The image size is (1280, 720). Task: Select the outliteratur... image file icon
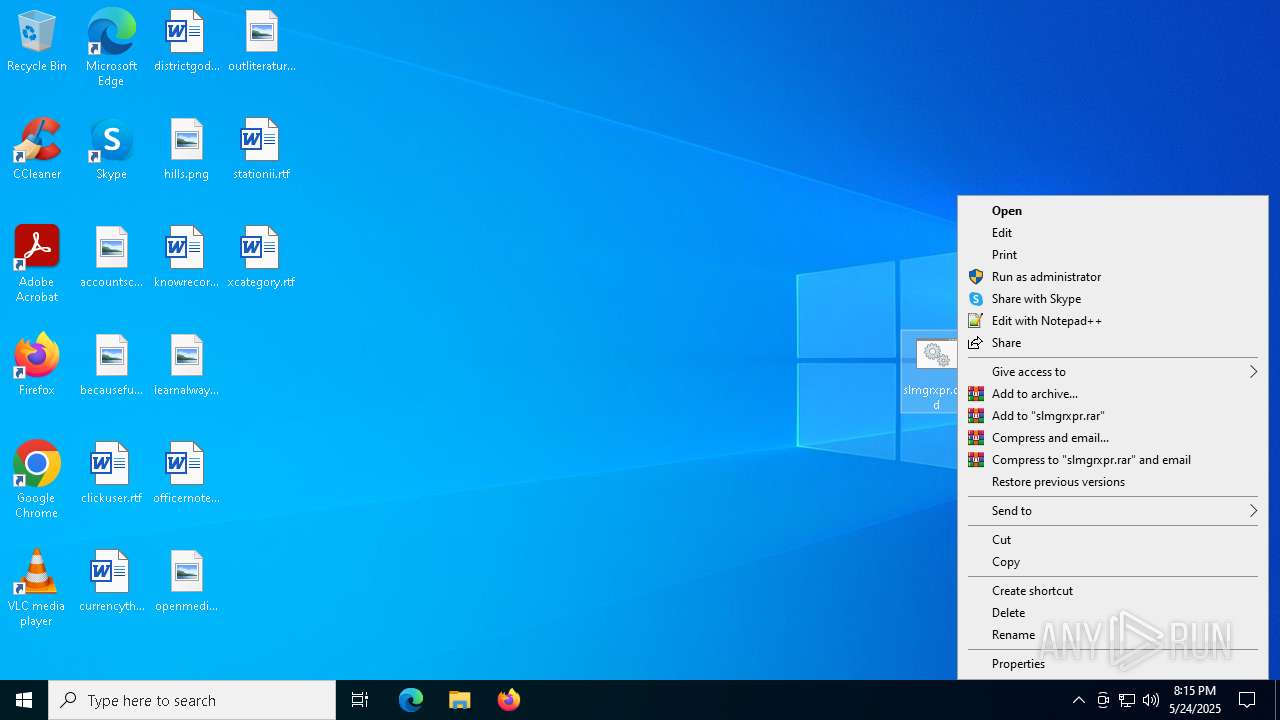pos(261,42)
